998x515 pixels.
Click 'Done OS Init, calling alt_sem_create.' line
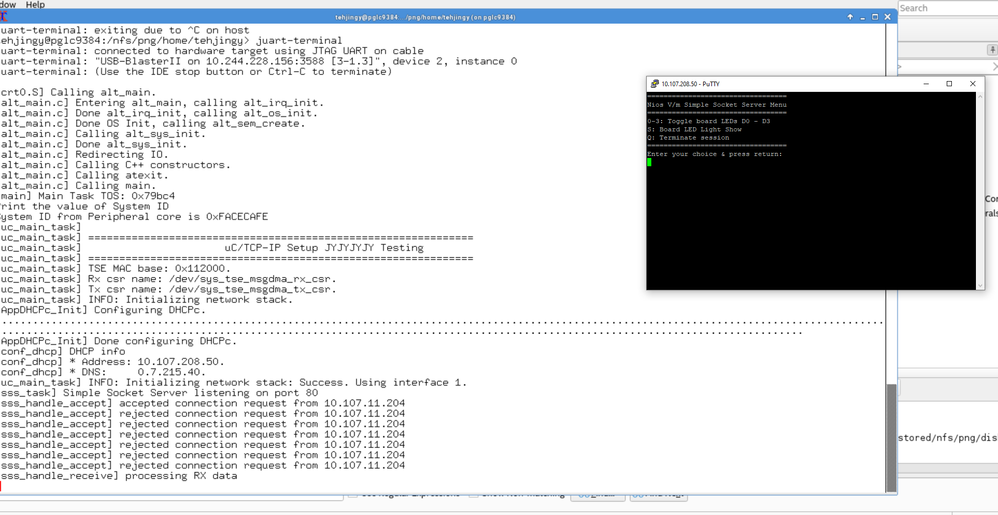153,123
